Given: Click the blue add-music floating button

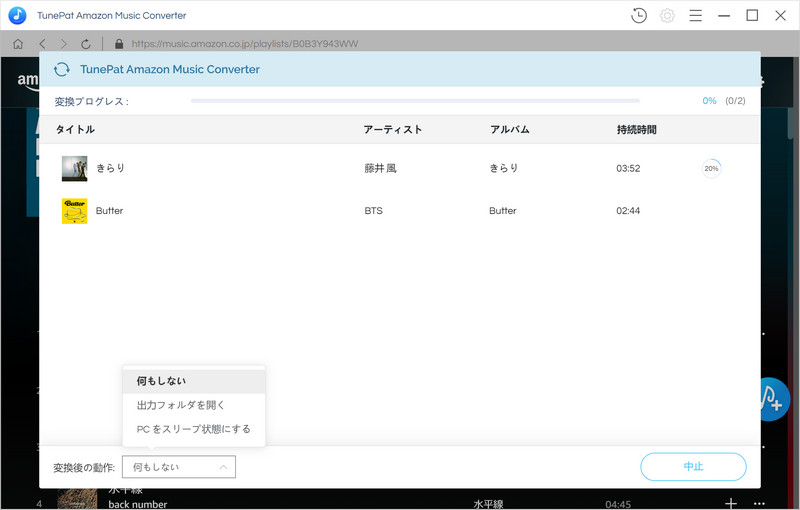Looking at the screenshot, I should pos(774,399).
